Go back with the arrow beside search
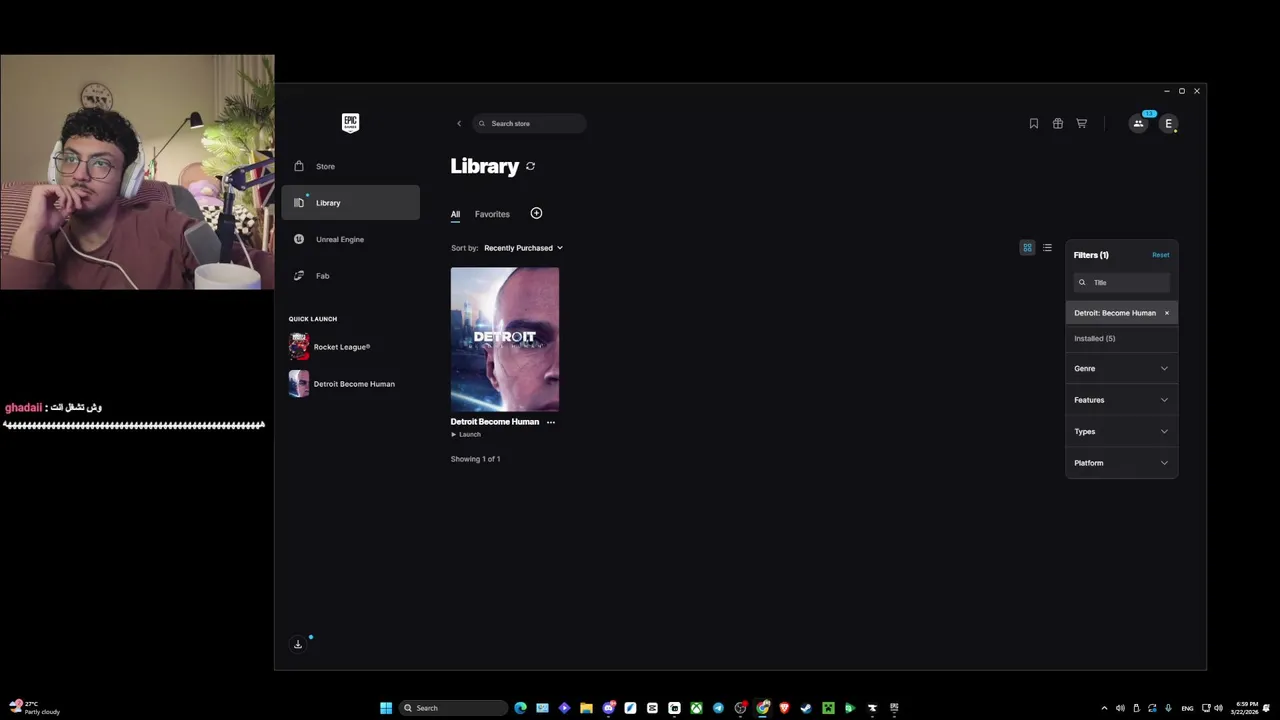This screenshot has height=720, width=1280. coord(459,124)
